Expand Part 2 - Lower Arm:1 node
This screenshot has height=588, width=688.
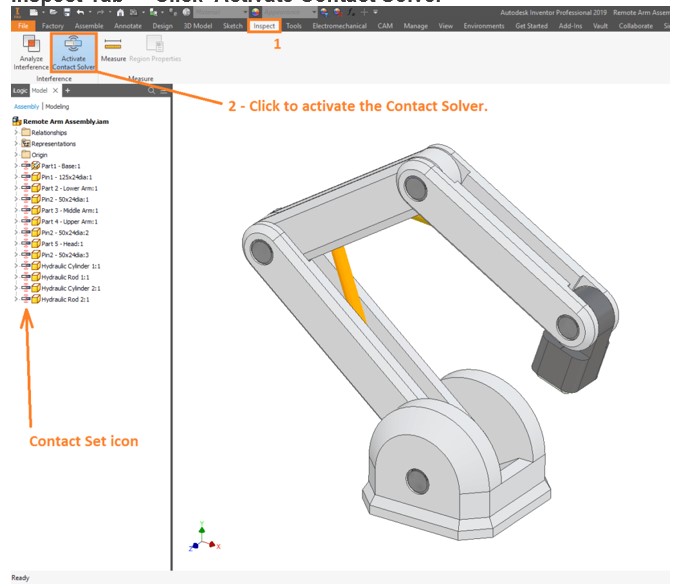(15, 188)
